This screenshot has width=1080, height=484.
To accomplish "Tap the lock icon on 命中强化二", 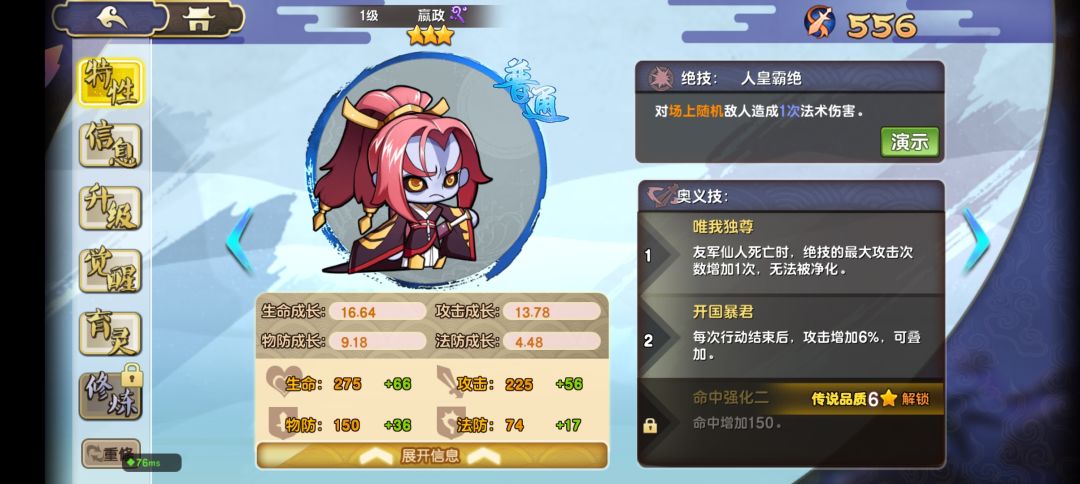I will 649,425.
